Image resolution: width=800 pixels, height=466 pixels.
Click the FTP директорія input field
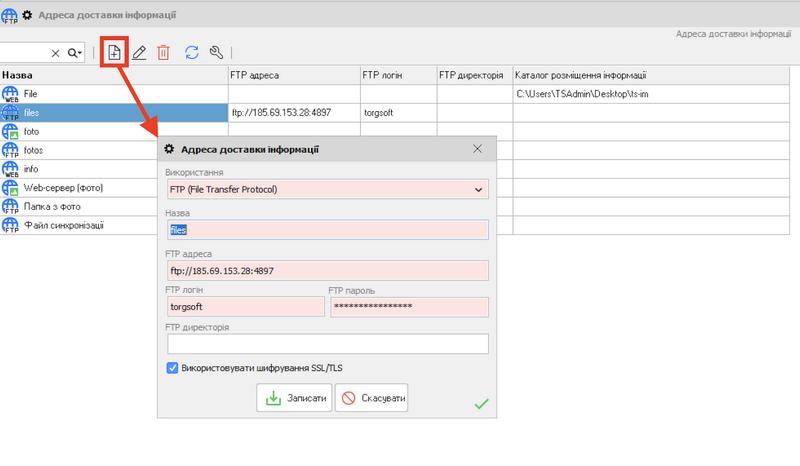pyautogui.click(x=327, y=344)
